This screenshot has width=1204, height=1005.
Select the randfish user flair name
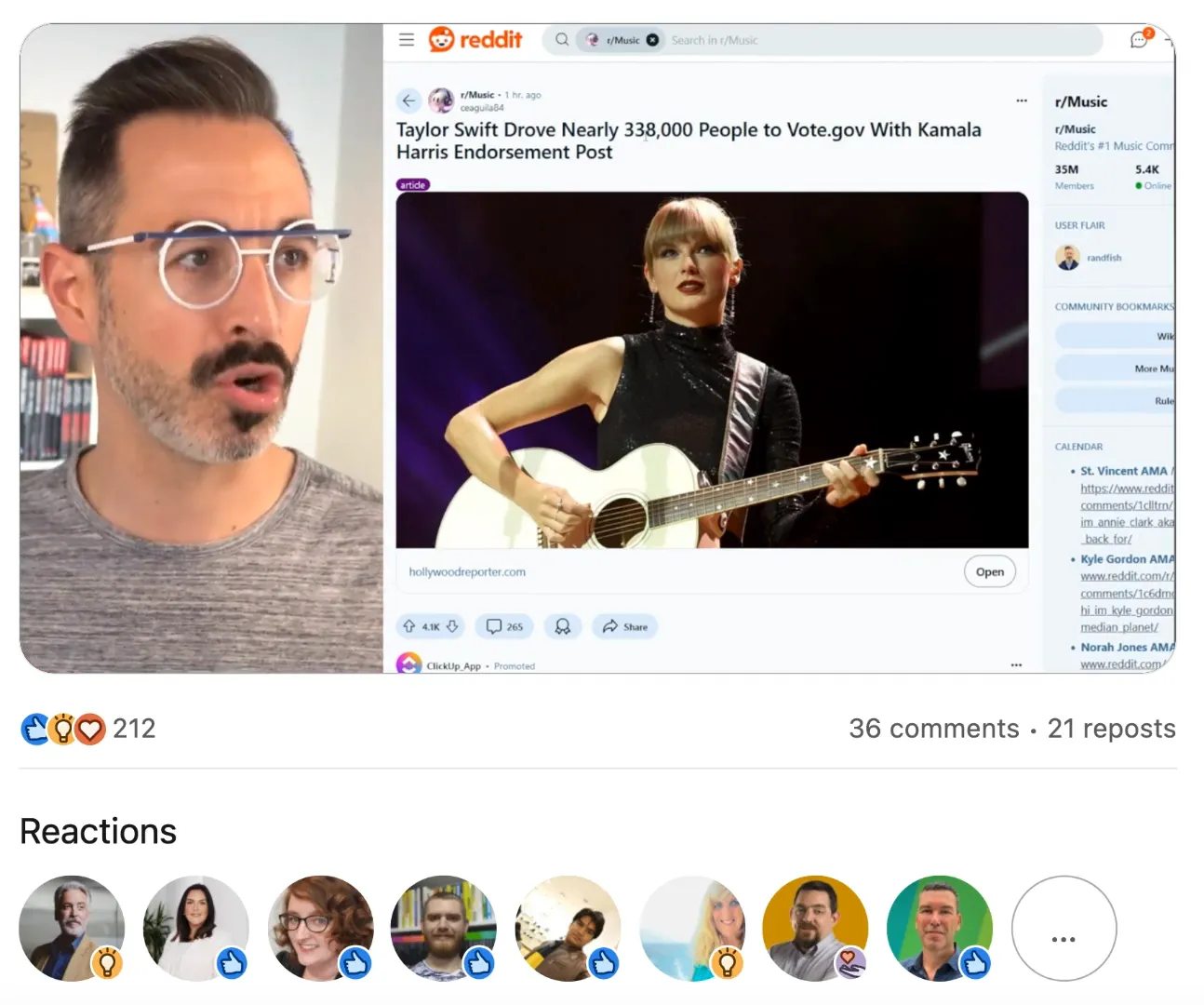(x=1104, y=258)
